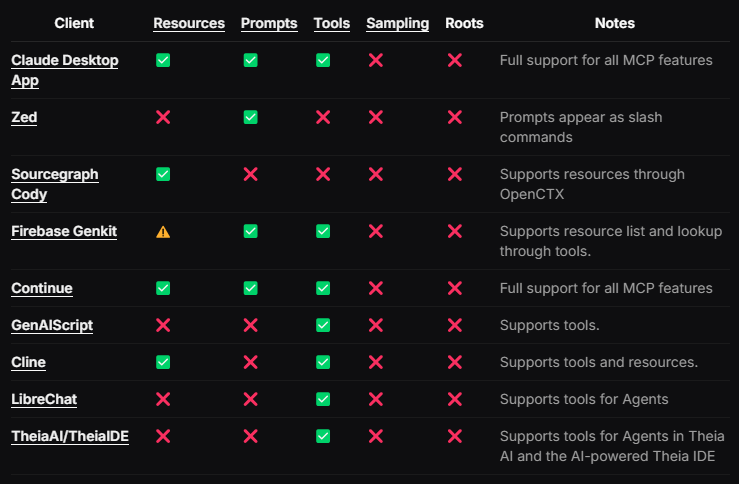Click the warning icon in Firebase Genkit row
This screenshot has width=739, height=484.
(163, 231)
